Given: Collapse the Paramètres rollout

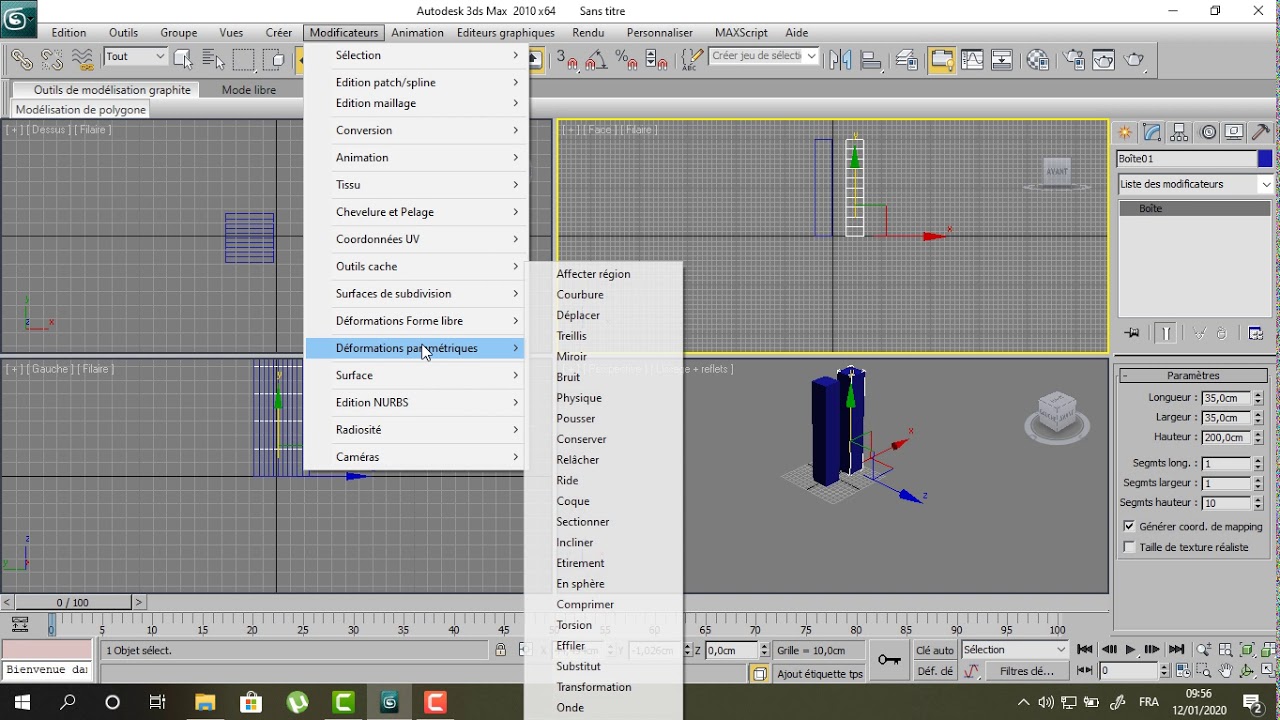Looking at the screenshot, I should 1193,375.
